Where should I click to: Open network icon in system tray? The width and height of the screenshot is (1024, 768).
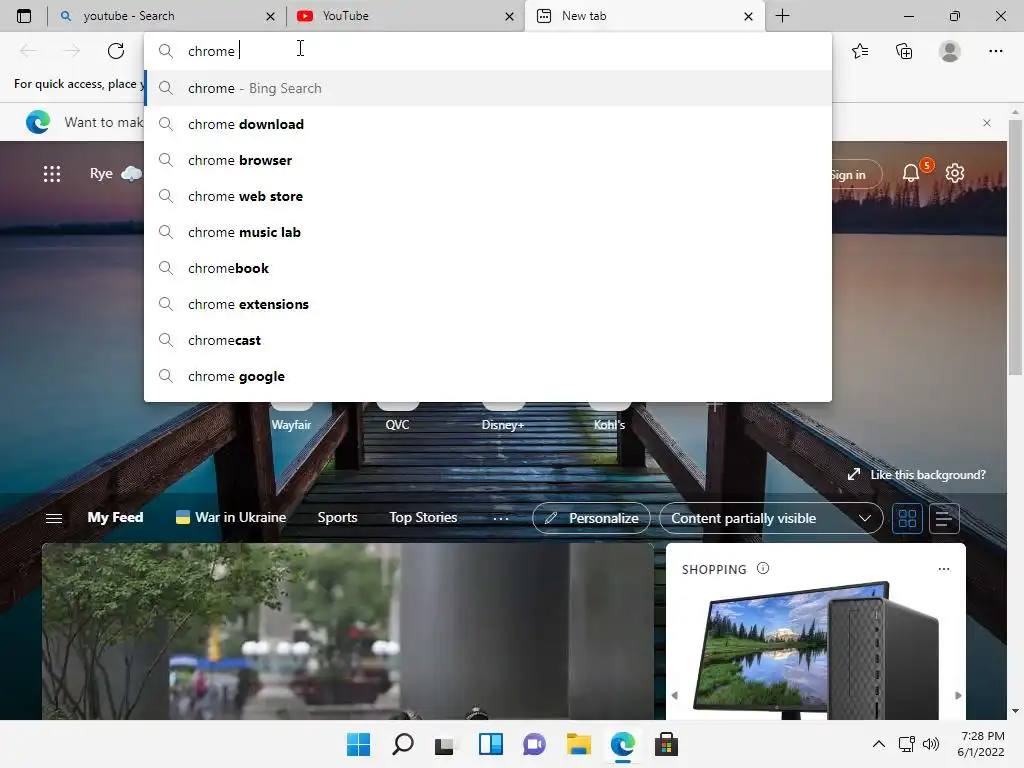[906, 744]
